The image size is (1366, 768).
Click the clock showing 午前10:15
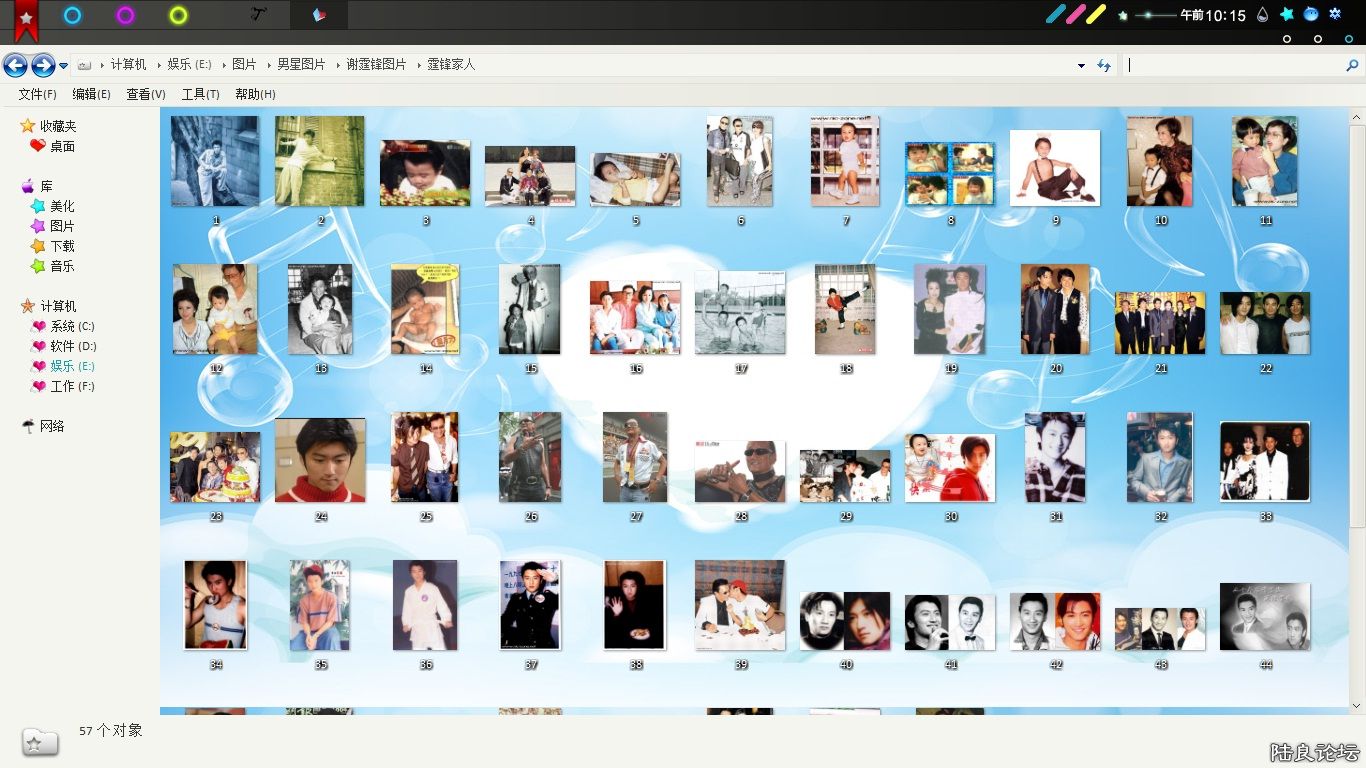pos(1212,15)
